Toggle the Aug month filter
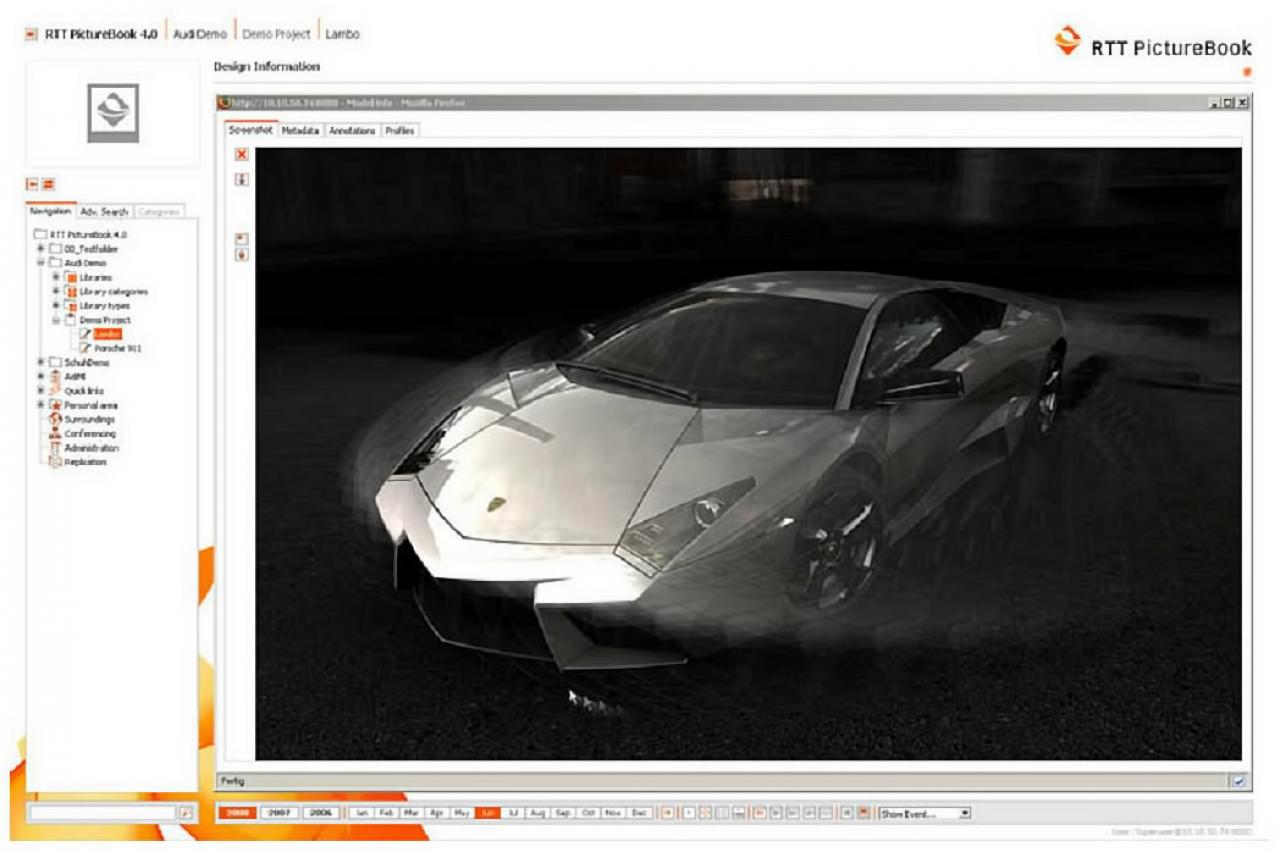Viewport: 1280px width, 852px height. pyautogui.click(x=539, y=814)
